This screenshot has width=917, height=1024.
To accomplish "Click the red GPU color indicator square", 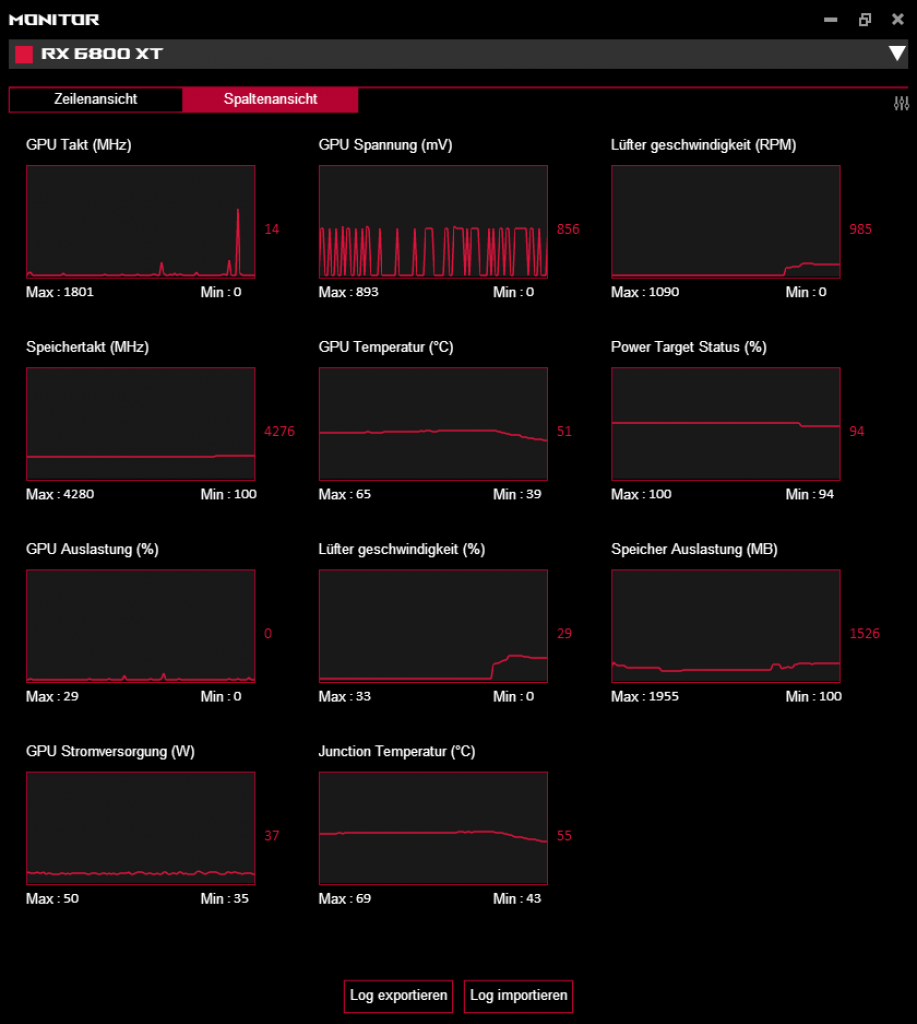I will click(24, 54).
